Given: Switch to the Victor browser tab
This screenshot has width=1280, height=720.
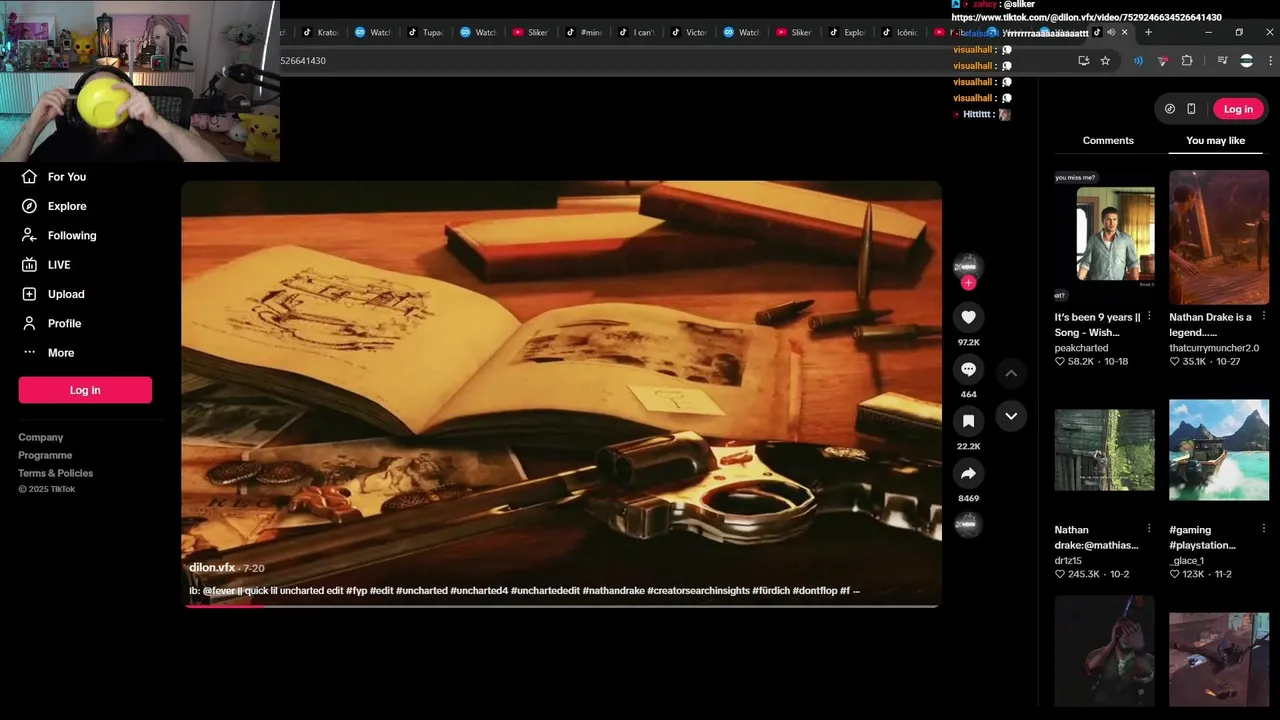Looking at the screenshot, I should click(x=688, y=32).
